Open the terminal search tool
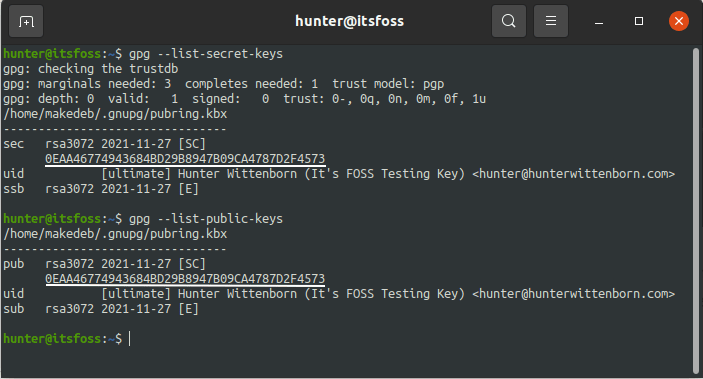The height and width of the screenshot is (379, 703). click(x=508, y=21)
